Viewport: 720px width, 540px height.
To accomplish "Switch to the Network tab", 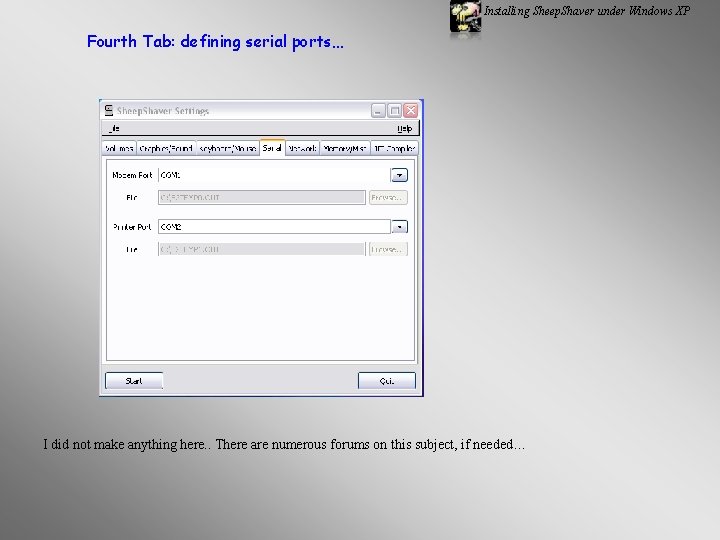I will click(303, 148).
